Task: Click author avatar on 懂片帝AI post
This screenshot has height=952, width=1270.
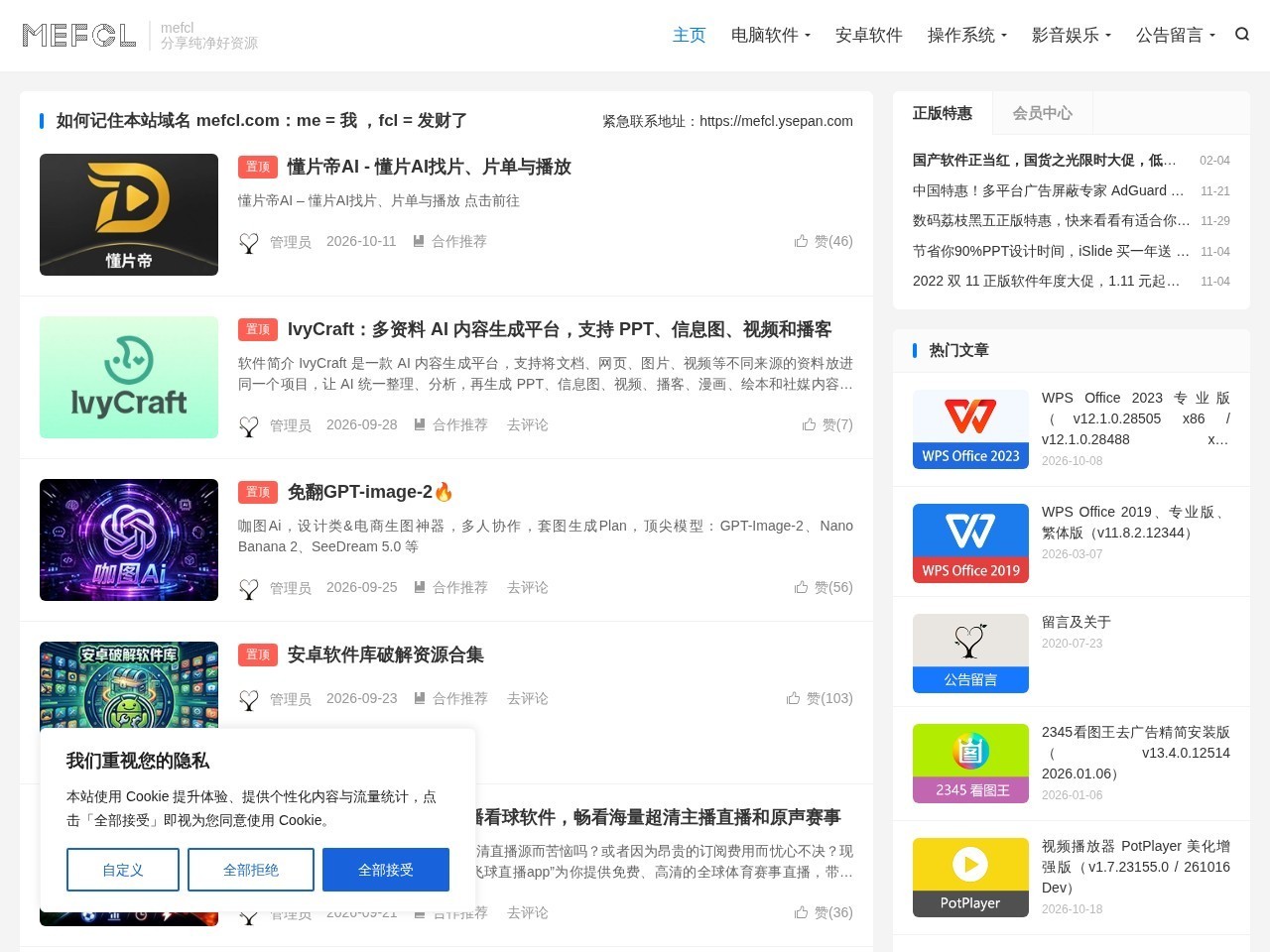Action: coord(249,242)
